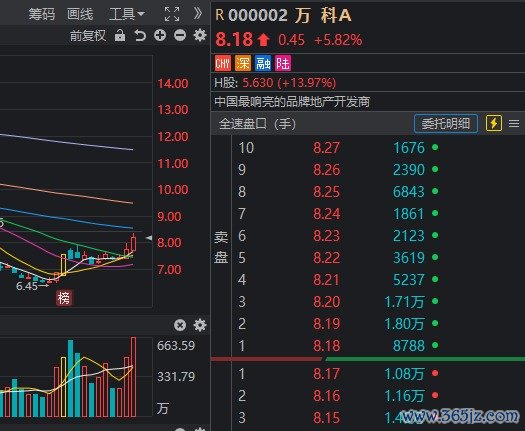Click the +5.82% change value

point(338,40)
